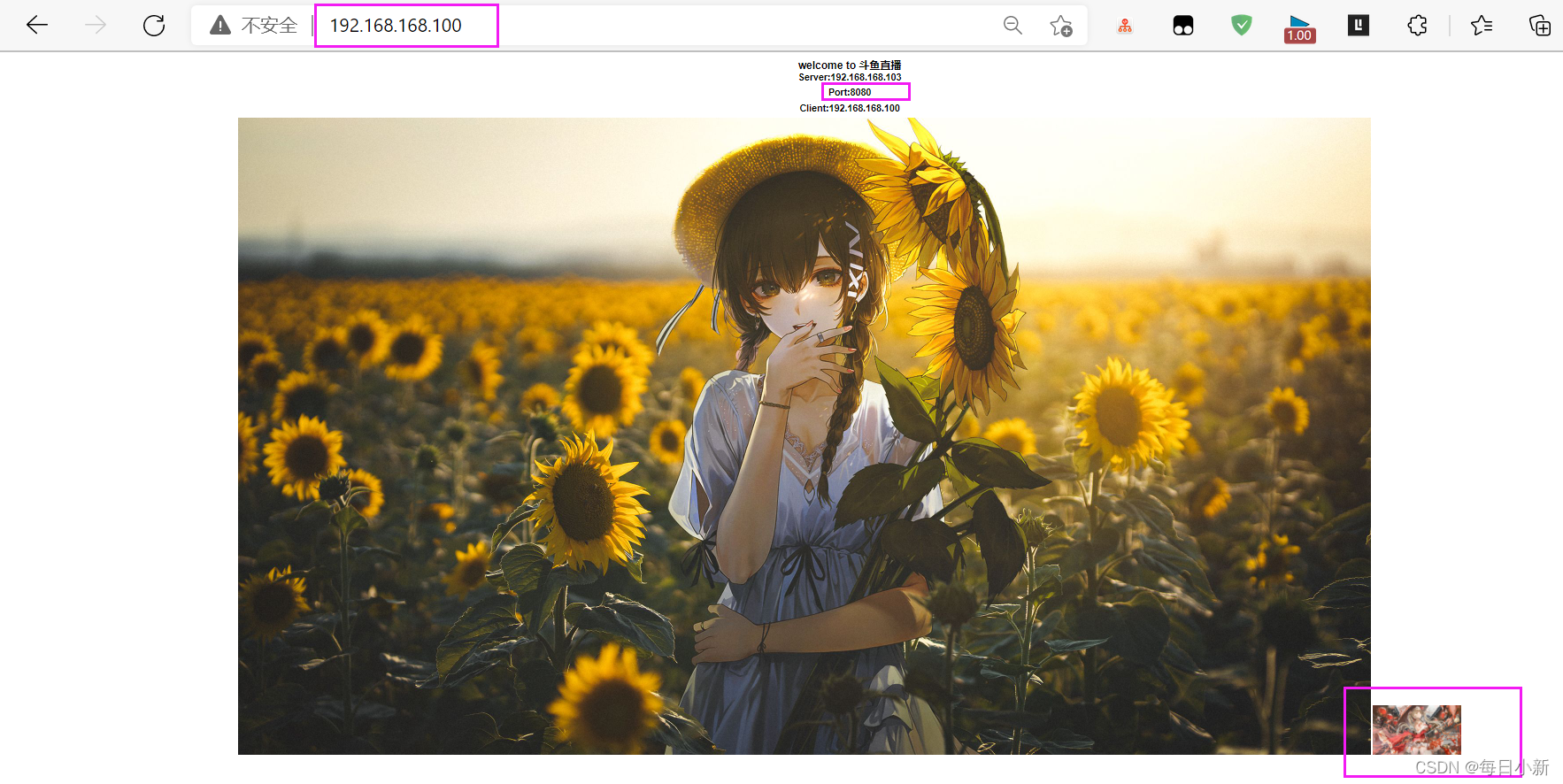Open the collections panel
1563x784 pixels.
[1540, 25]
